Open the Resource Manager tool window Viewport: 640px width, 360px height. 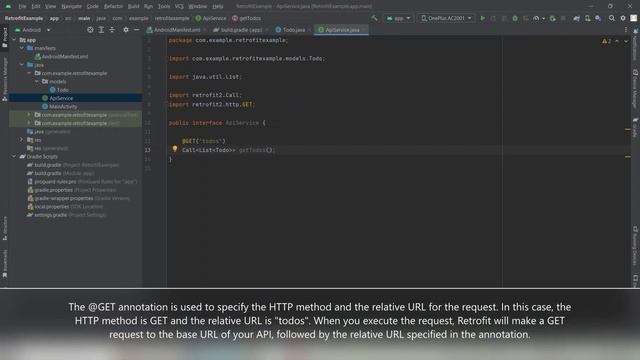(x=5, y=79)
